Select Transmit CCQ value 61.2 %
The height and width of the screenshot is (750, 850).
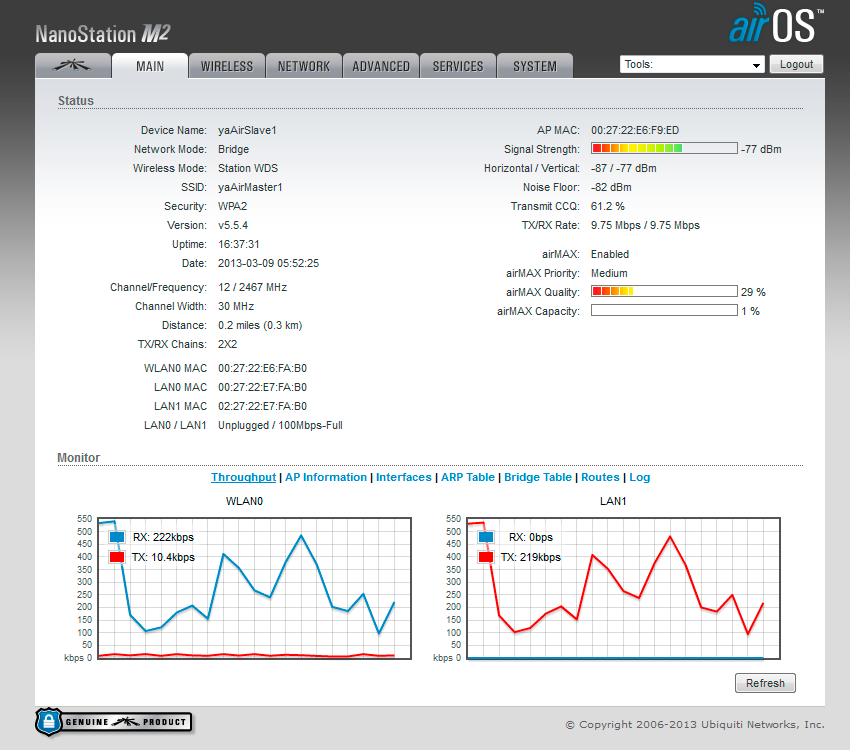click(x=608, y=206)
